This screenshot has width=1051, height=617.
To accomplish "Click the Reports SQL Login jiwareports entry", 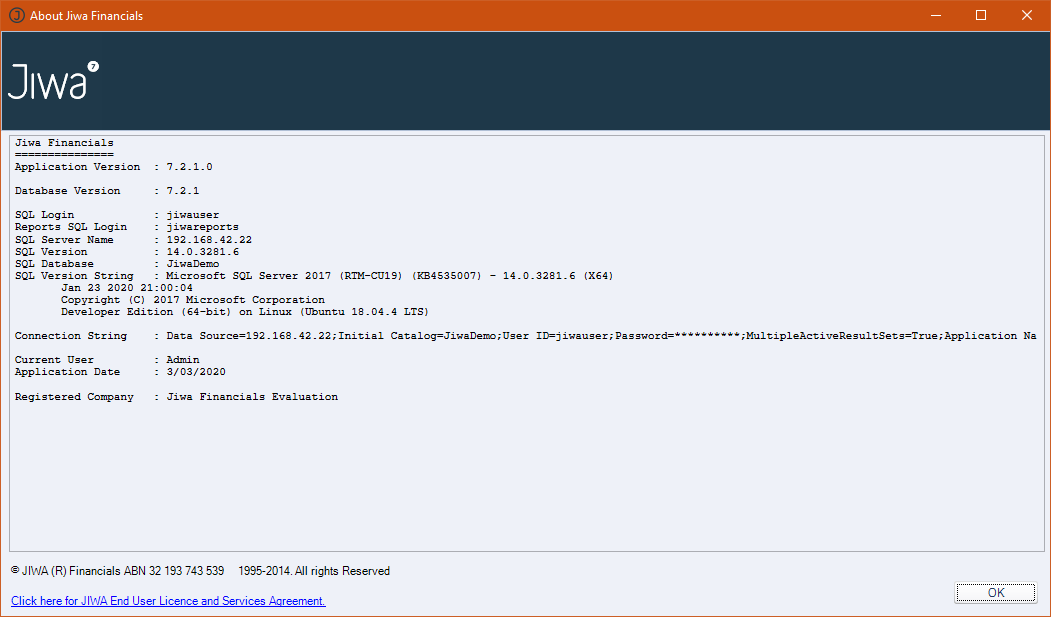I will coord(202,227).
